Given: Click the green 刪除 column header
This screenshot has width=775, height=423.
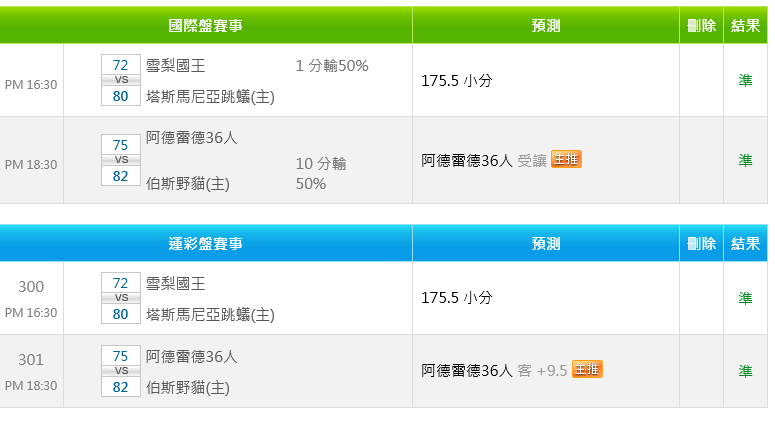Looking at the screenshot, I should click(701, 25).
